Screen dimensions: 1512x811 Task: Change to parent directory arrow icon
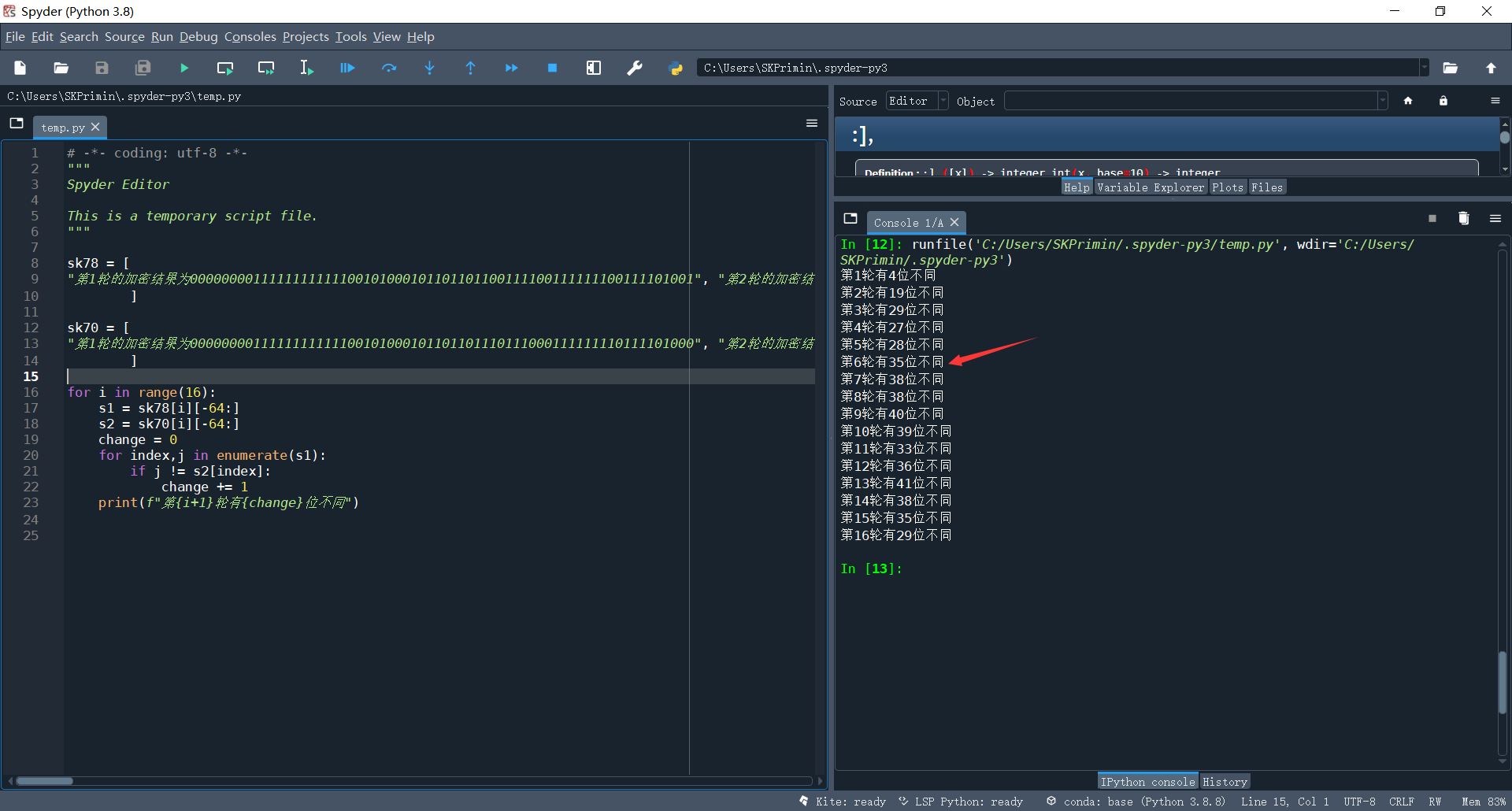point(1492,68)
